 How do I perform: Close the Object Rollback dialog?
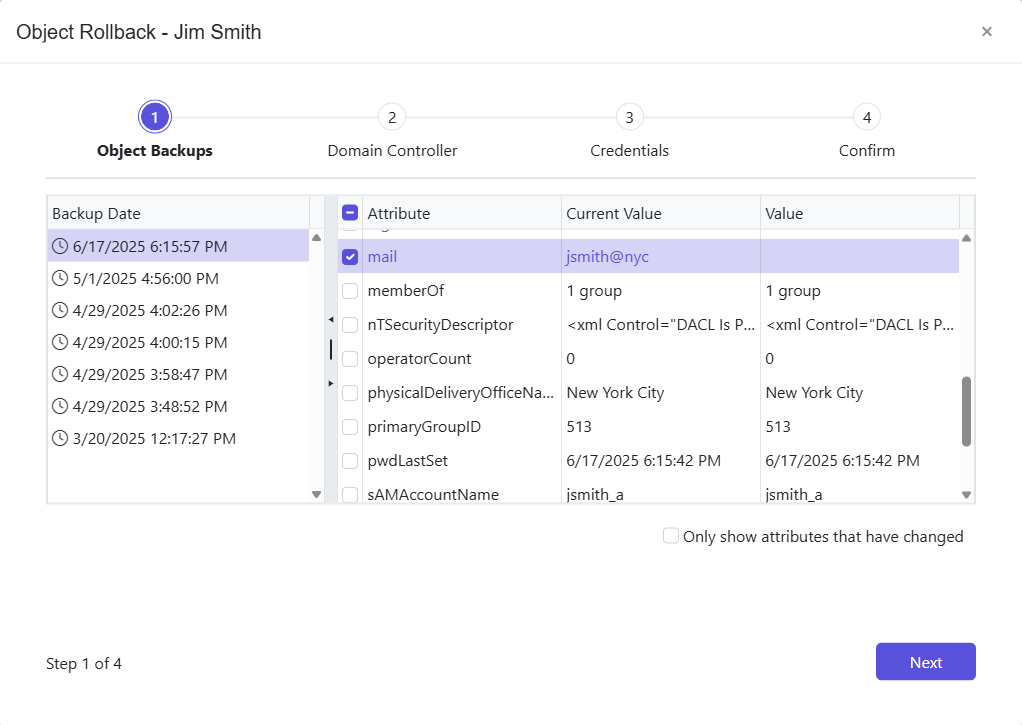(987, 31)
